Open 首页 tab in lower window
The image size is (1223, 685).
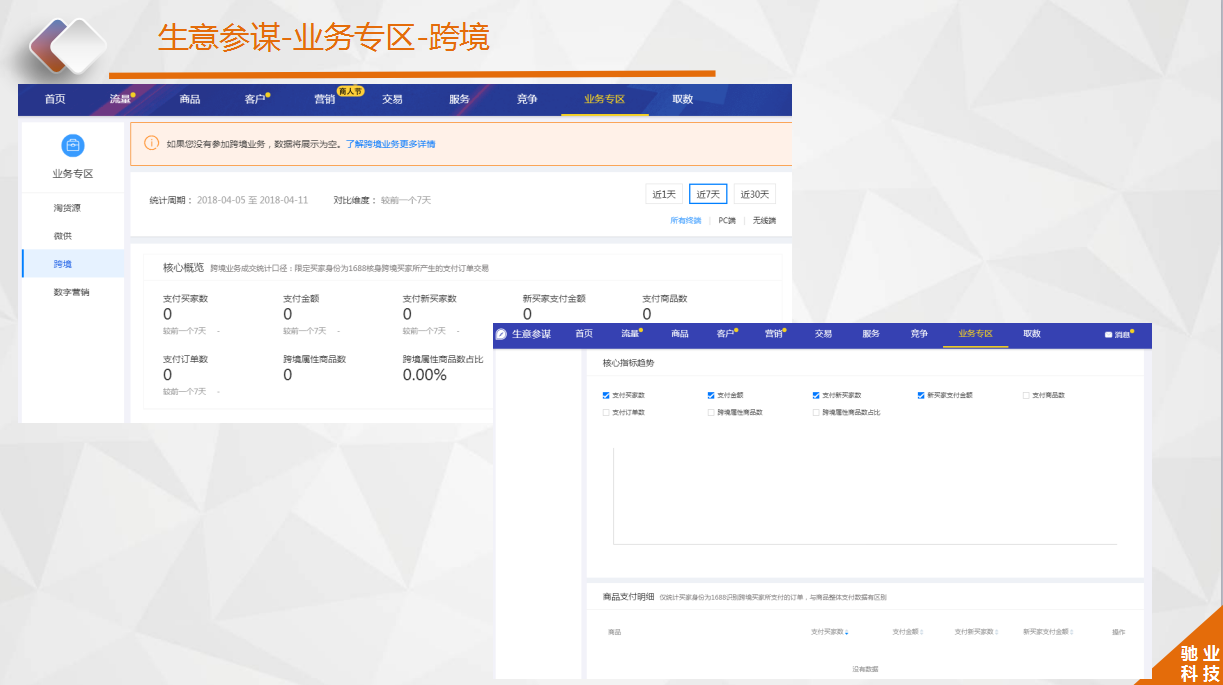[x=584, y=334]
